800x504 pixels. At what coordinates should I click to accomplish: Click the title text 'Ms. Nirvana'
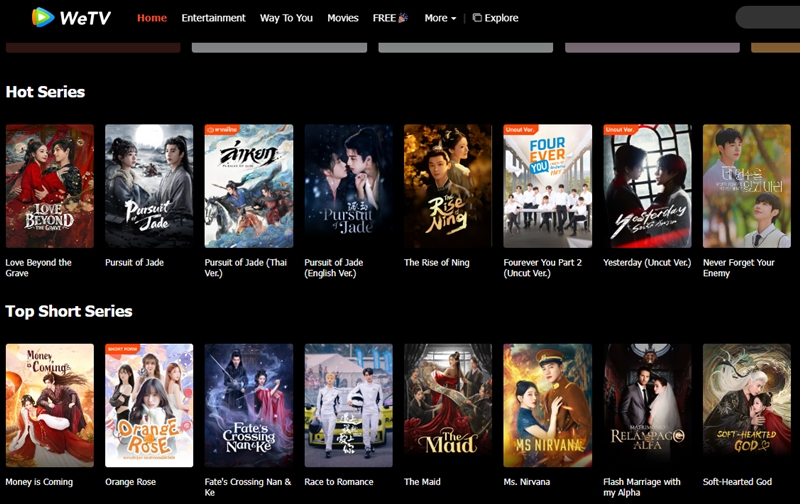tap(527, 482)
